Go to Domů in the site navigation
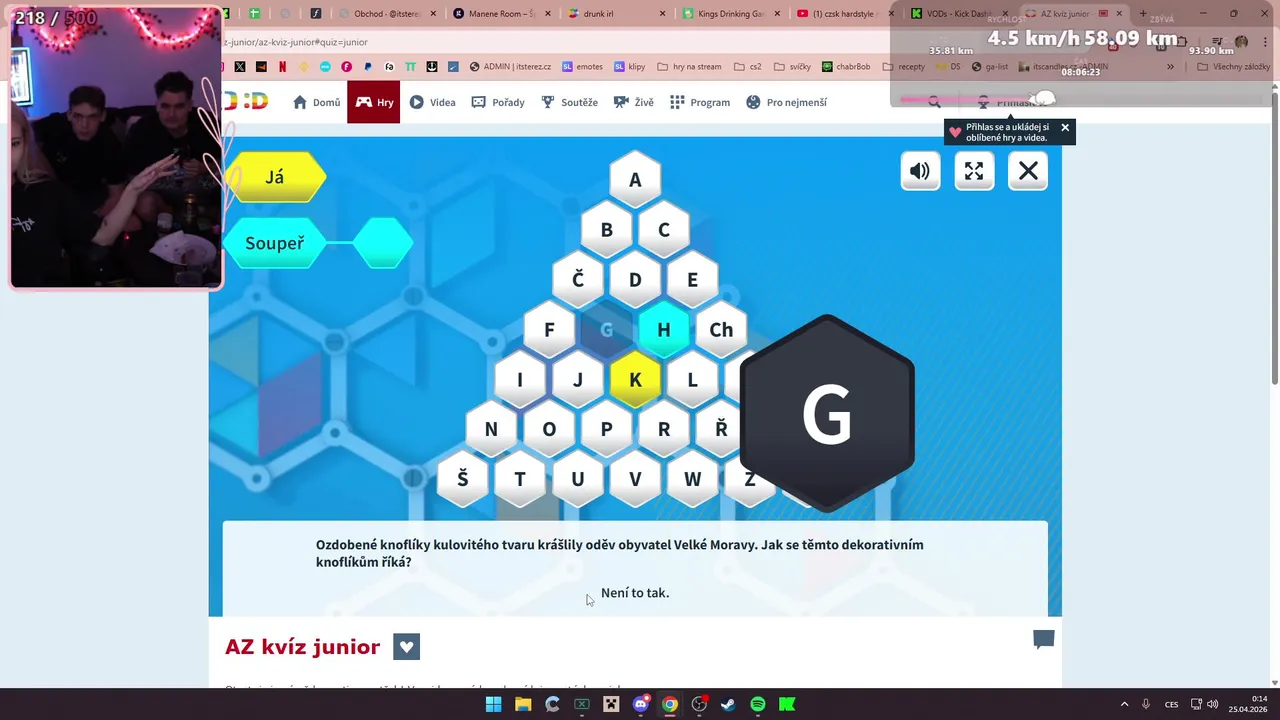1280x720 pixels. (316, 102)
